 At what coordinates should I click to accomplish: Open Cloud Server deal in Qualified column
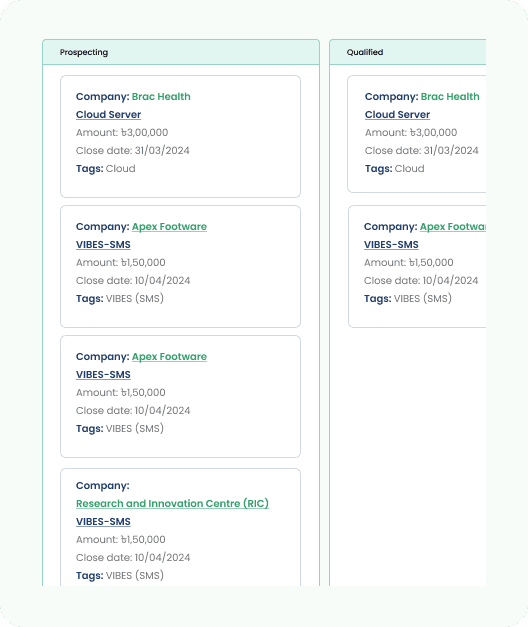[397, 114]
